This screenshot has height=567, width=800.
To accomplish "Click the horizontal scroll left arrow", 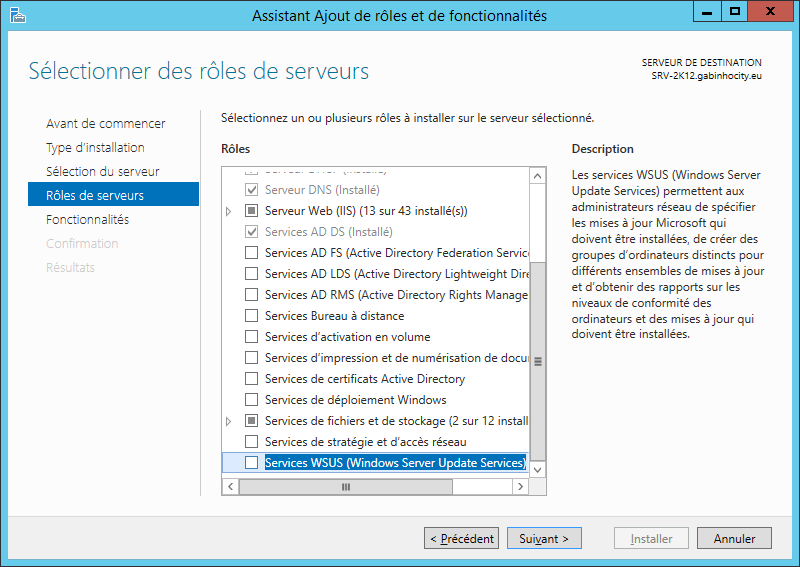I will 231,486.
